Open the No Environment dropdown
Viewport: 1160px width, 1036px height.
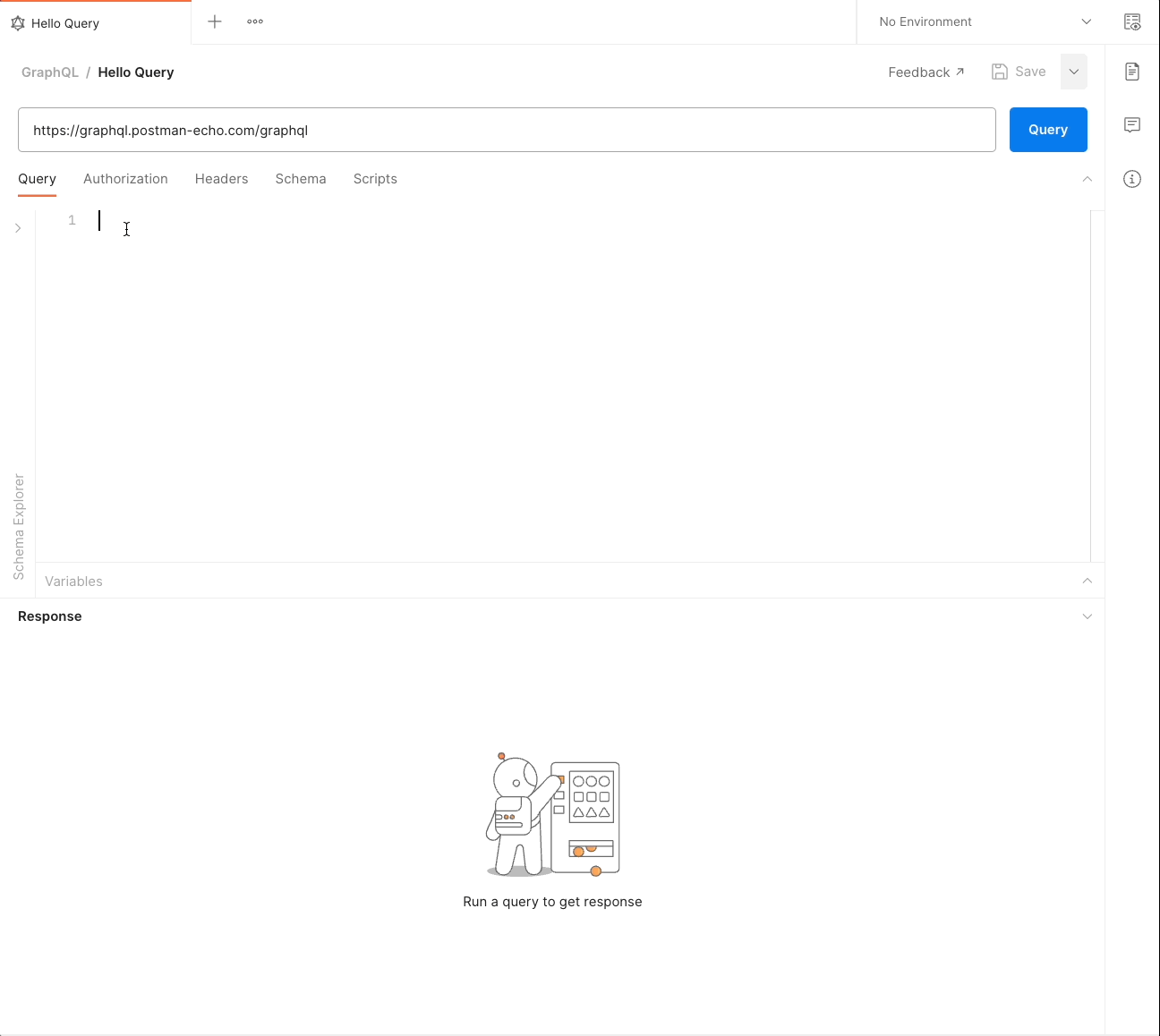coord(980,21)
